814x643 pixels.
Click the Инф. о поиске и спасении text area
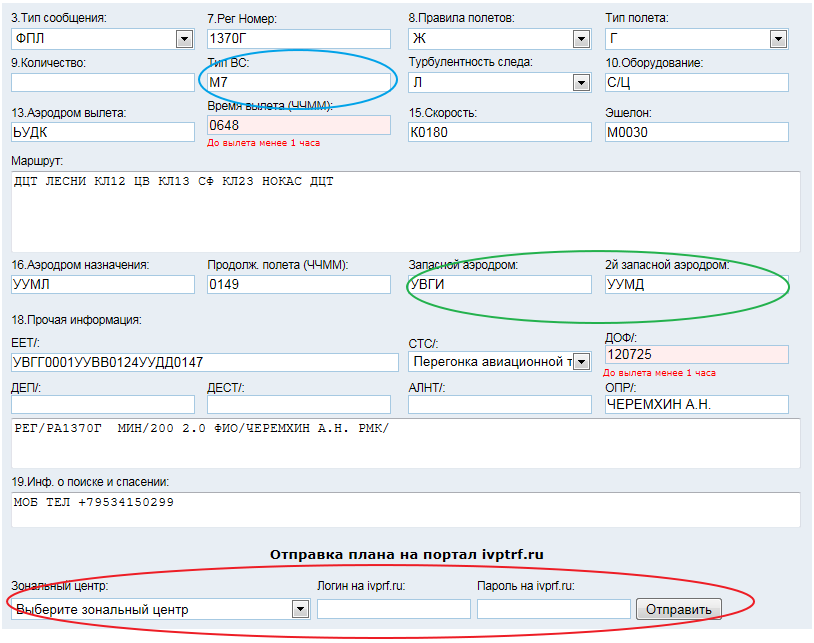(405, 509)
